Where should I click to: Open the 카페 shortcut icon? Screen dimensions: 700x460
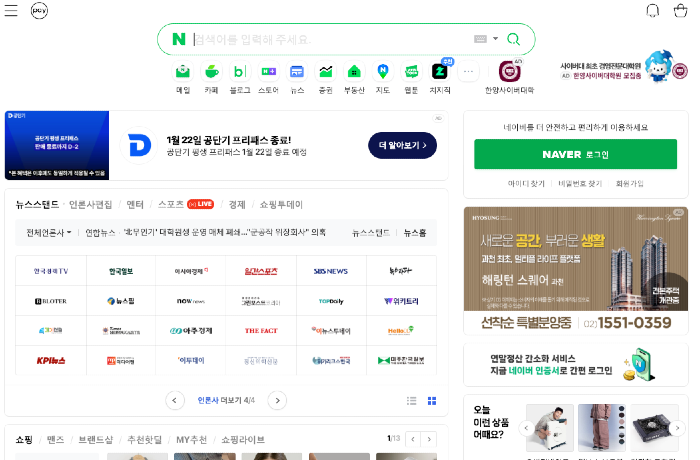211,71
